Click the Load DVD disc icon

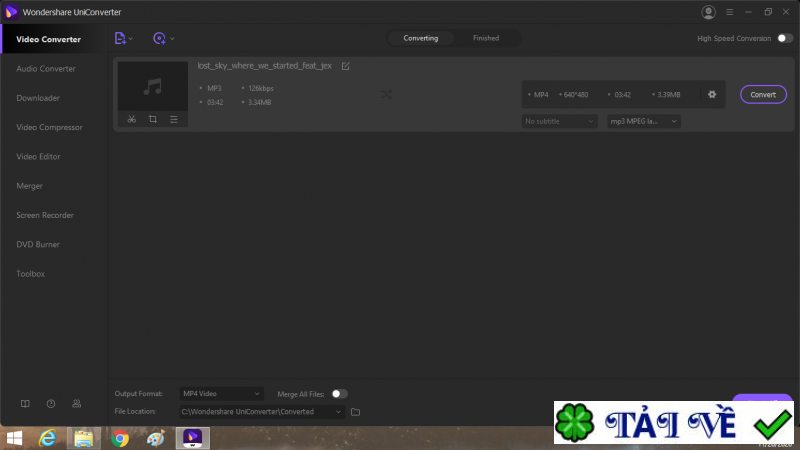coord(159,38)
